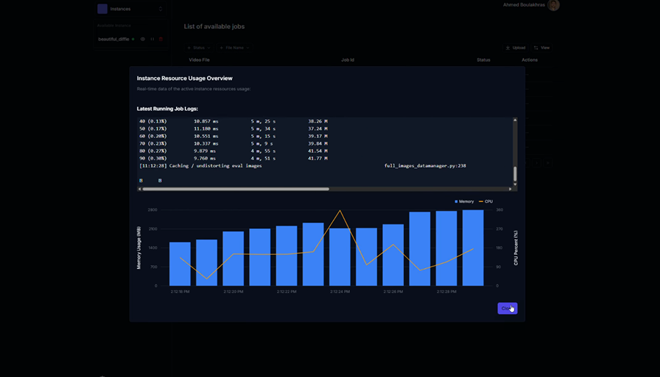Select the memory bar at 2:12:28 PM
Screen dimensions: 660x377
[447, 248]
